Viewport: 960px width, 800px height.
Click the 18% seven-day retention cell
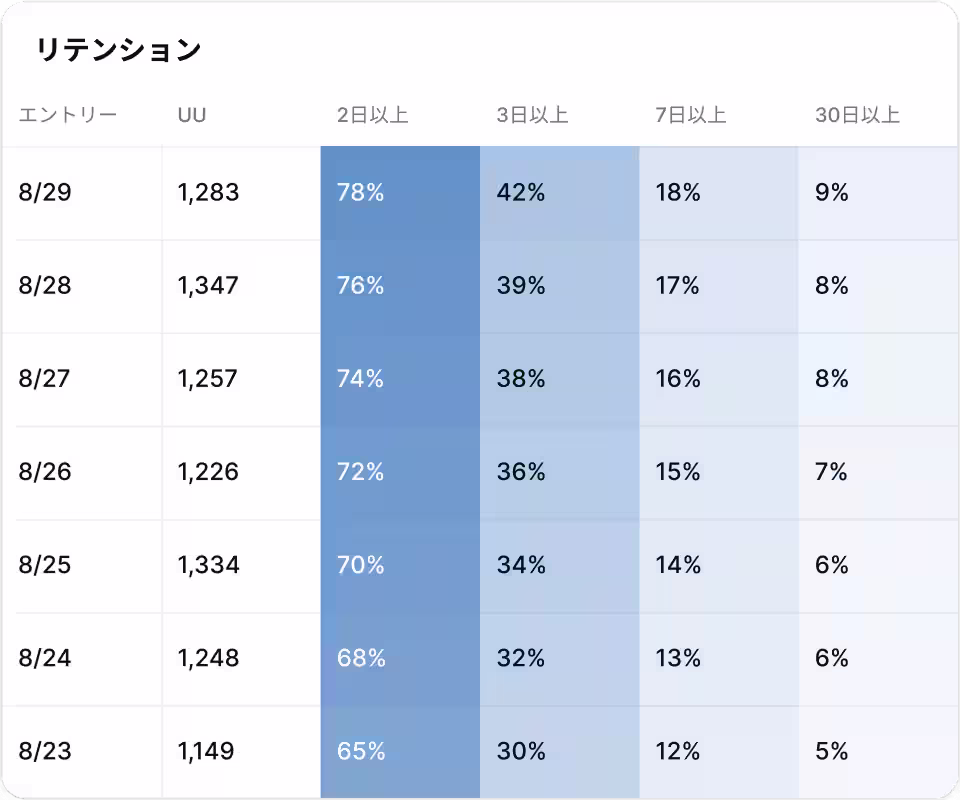[678, 193]
